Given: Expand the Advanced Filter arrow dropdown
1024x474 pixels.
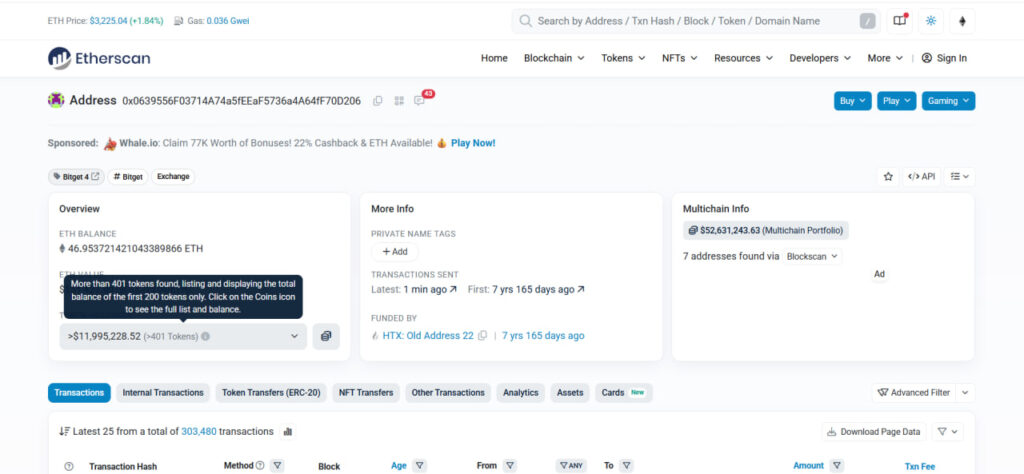Looking at the screenshot, I should tap(965, 392).
